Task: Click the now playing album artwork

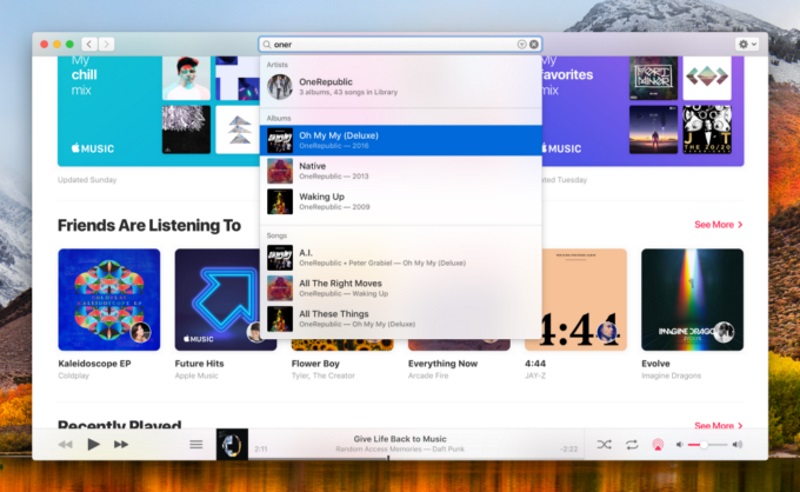Action: (x=232, y=444)
